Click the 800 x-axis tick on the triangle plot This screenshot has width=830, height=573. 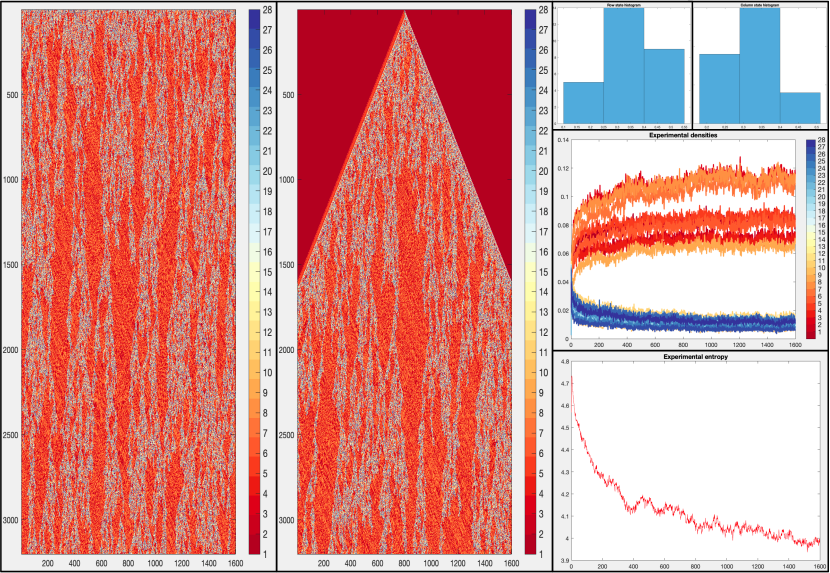click(405, 564)
